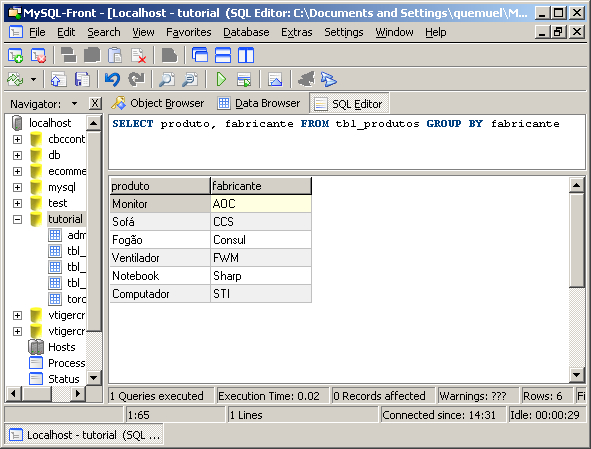The image size is (591, 449).
Task: Click the Localhost - tutorial window tab at the bottom
Action: pyautogui.click(x=84, y=435)
